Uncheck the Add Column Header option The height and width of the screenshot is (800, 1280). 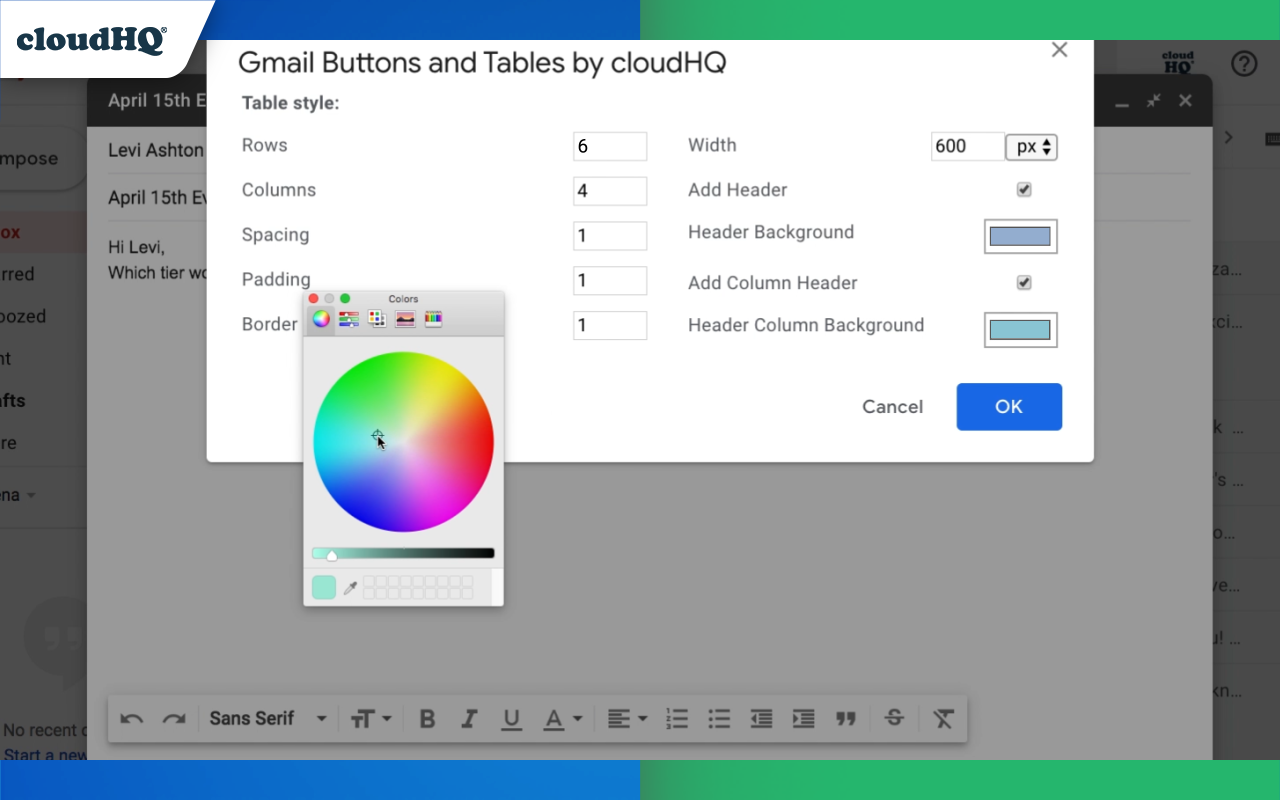[x=1023, y=282]
